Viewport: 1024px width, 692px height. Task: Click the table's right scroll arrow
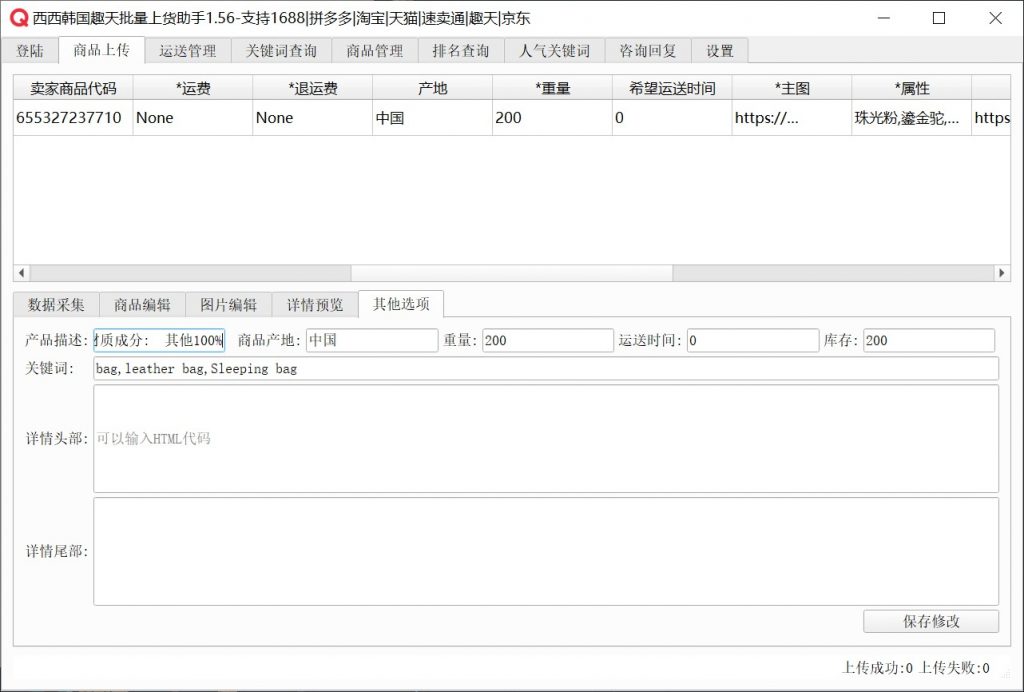point(1002,273)
